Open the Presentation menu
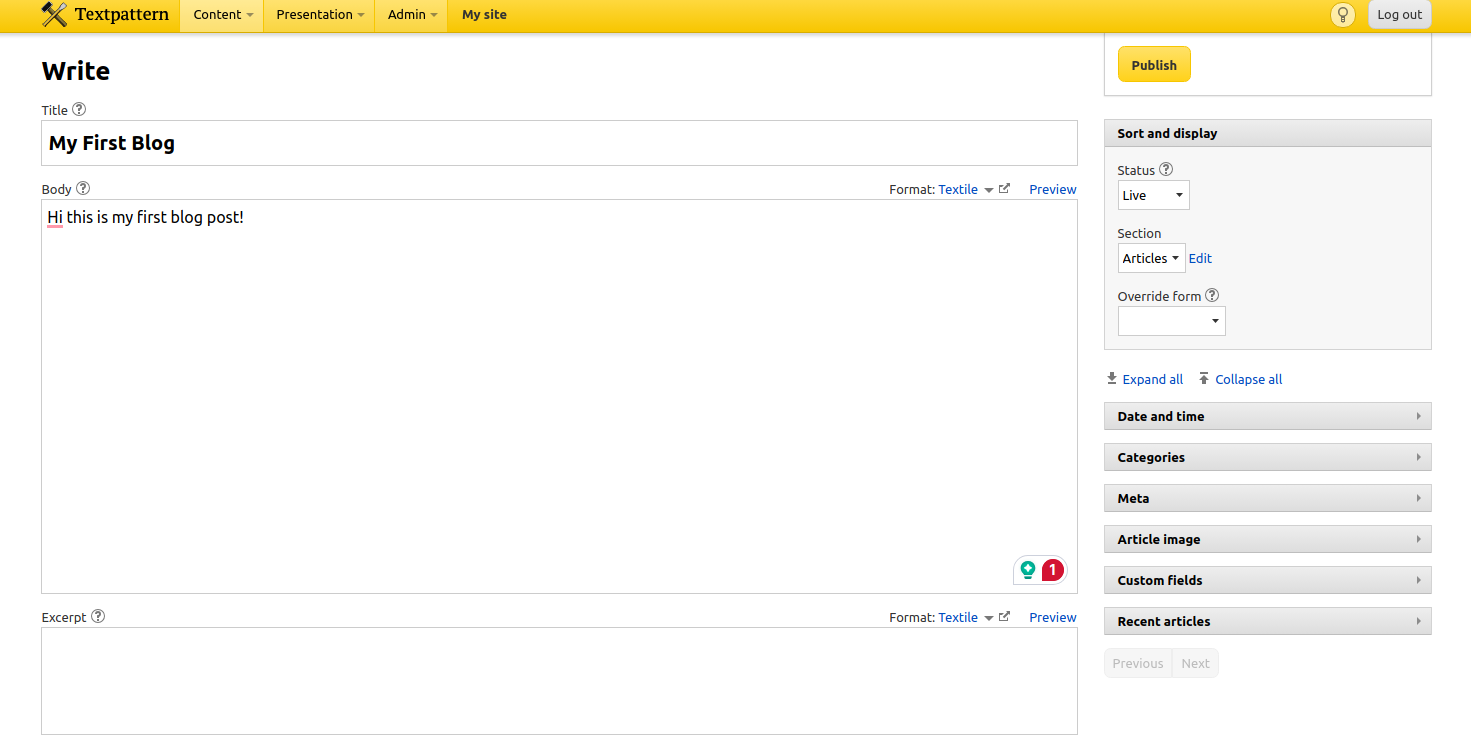 319,15
